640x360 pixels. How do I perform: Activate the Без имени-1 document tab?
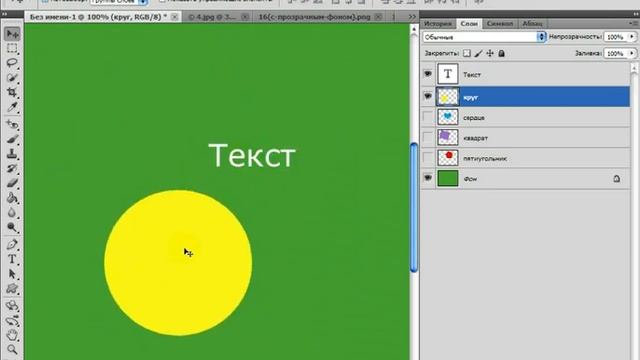pyautogui.click(x=98, y=17)
